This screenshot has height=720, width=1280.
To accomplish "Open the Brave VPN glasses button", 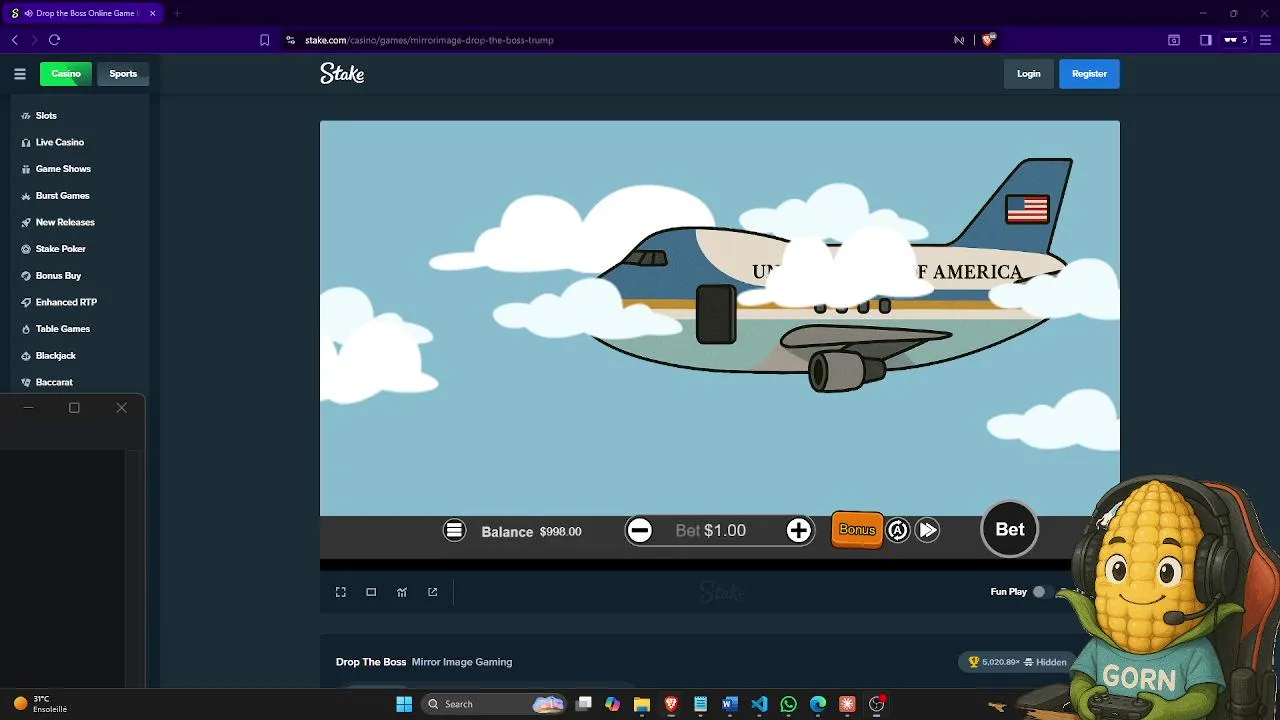I will (1236, 40).
